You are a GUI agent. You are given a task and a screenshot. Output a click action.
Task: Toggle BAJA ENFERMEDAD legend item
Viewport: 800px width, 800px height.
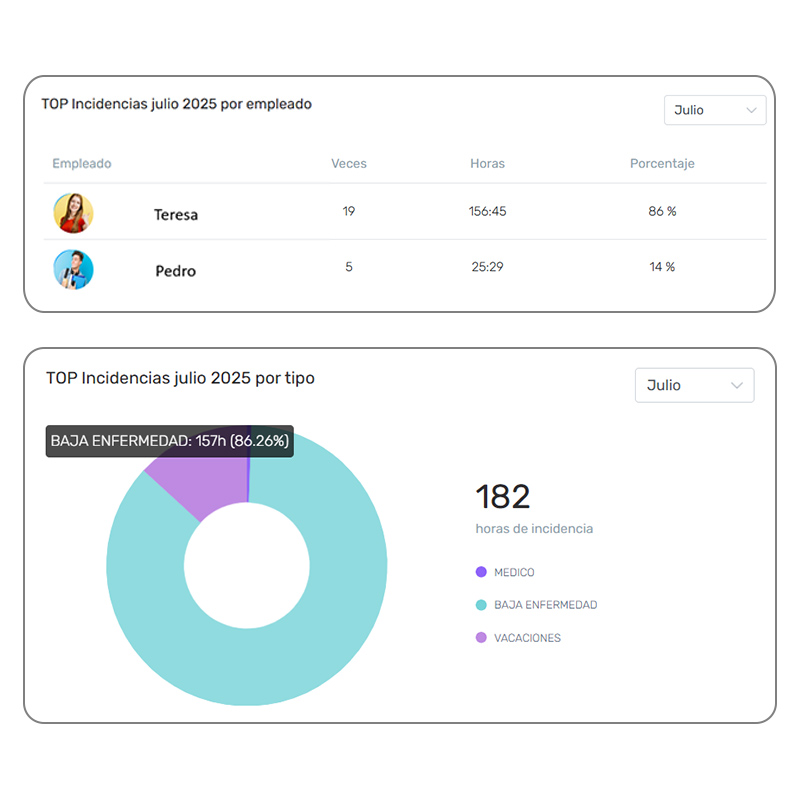pyautogui.click(x=545, y=605)
